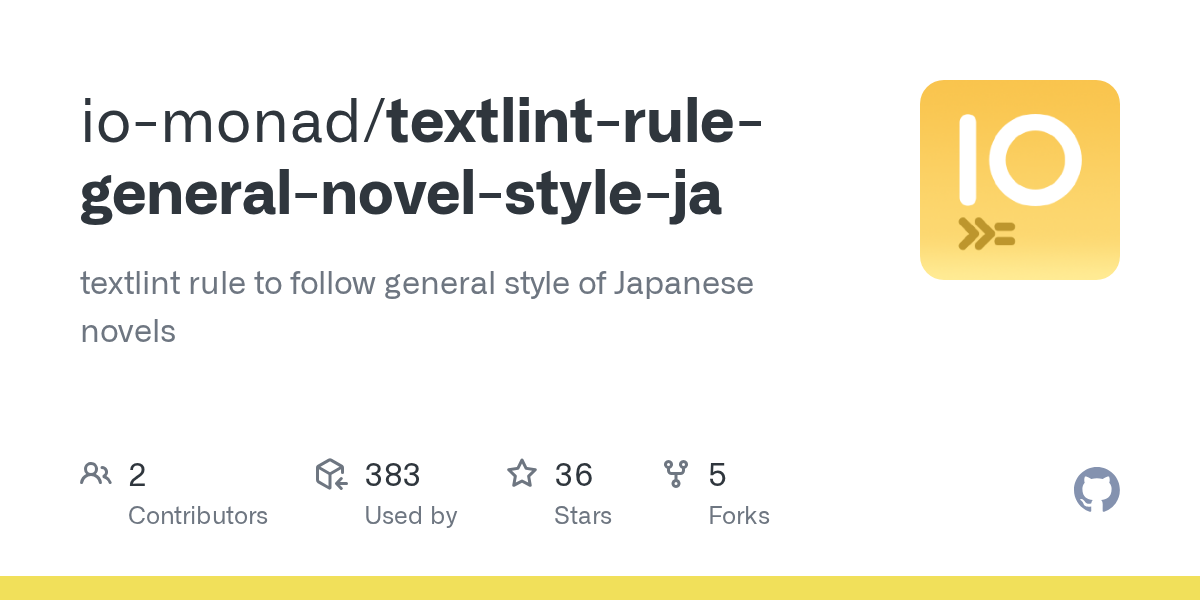Open the GitHub Octocat logo
1200x600 pixels.
click(1096, 490)
